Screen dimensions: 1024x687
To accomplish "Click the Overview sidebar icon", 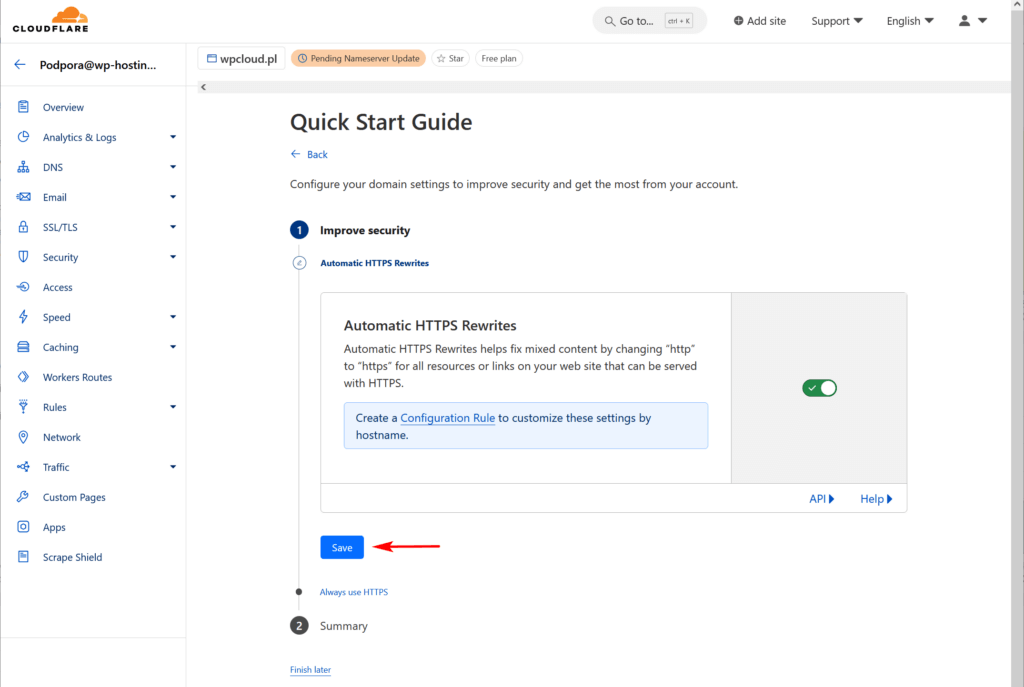I will click(x=23, y=107).
